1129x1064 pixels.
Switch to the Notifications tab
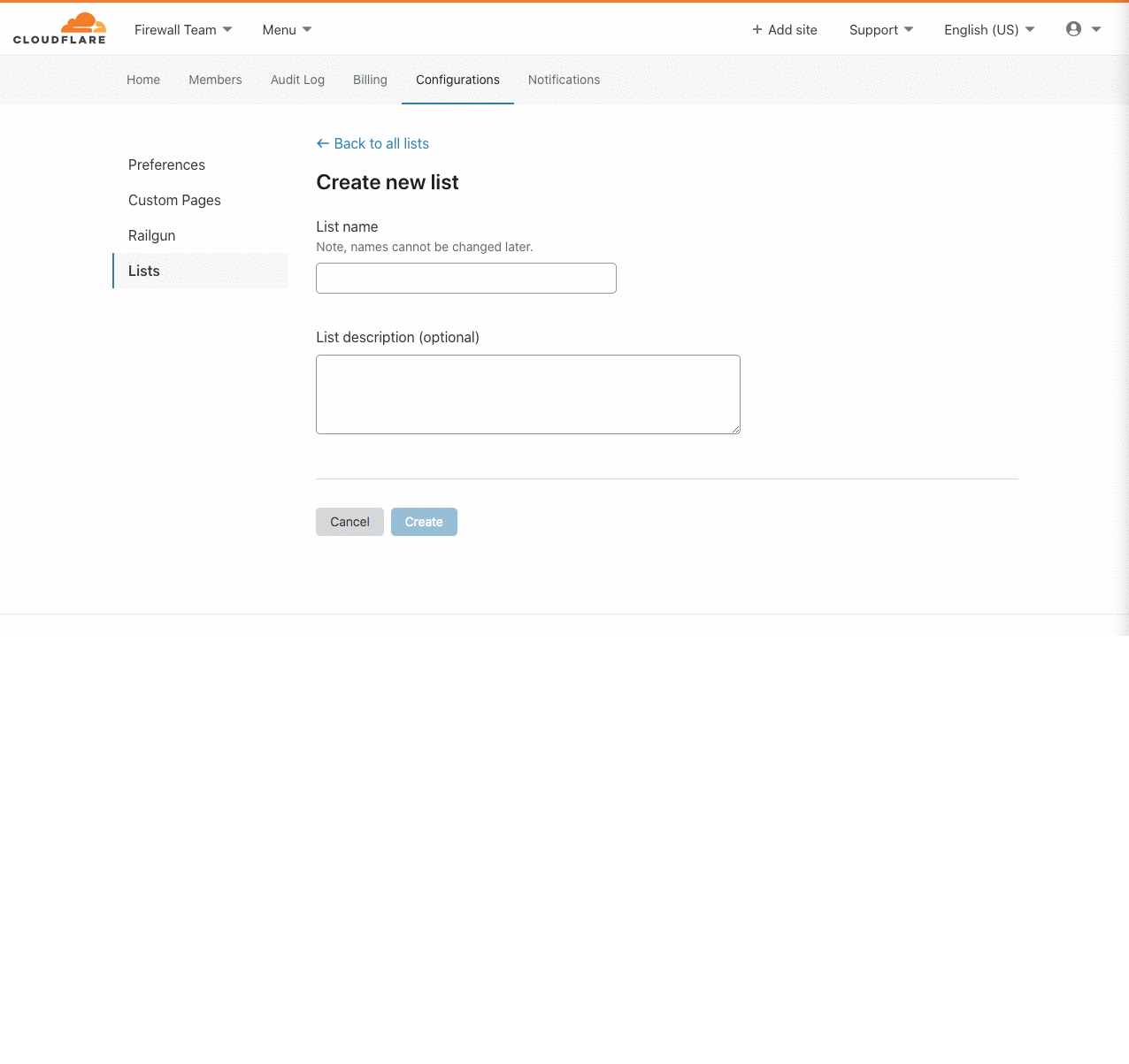coord(564,80)
